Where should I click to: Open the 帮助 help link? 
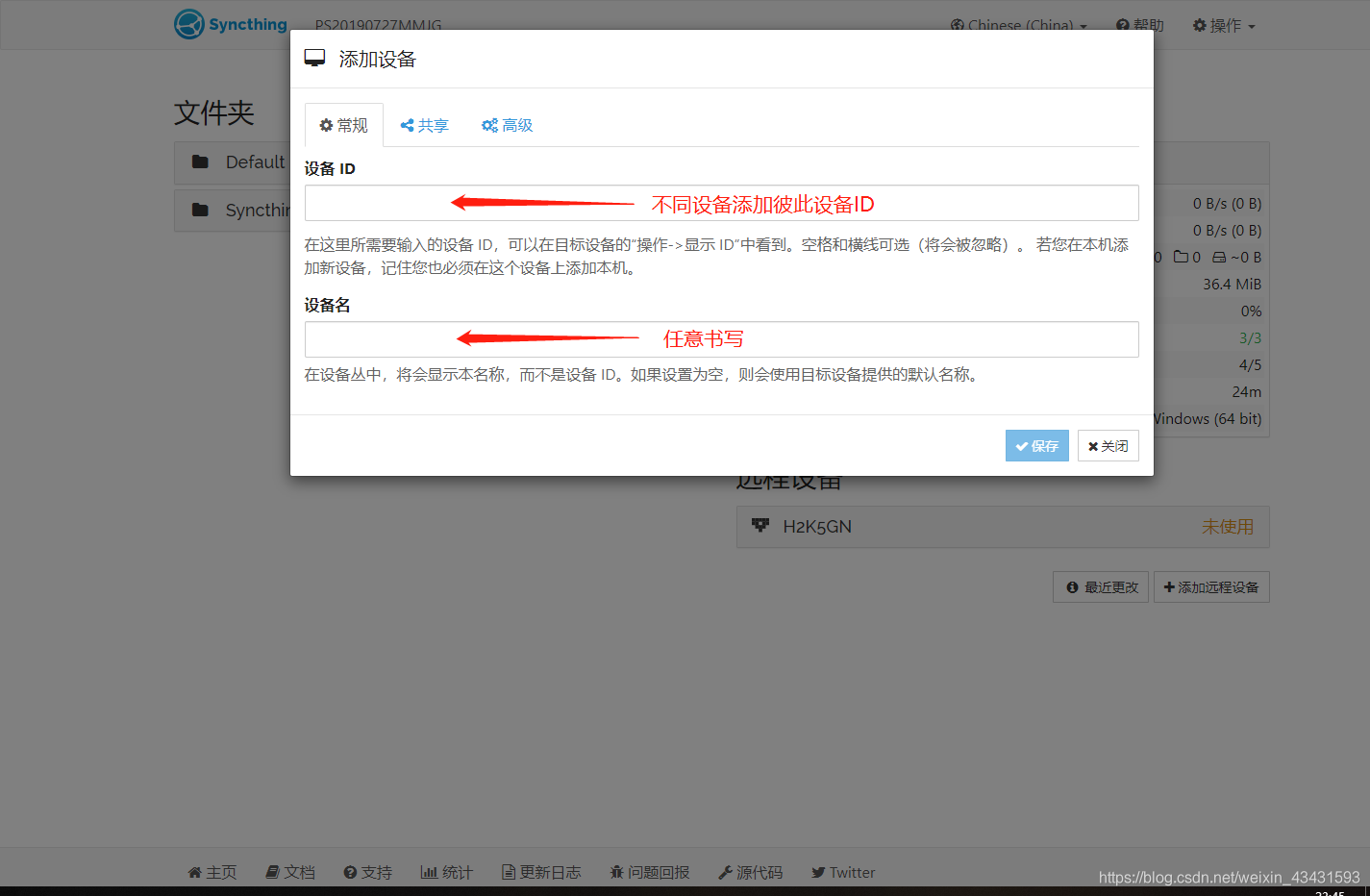1140,26
